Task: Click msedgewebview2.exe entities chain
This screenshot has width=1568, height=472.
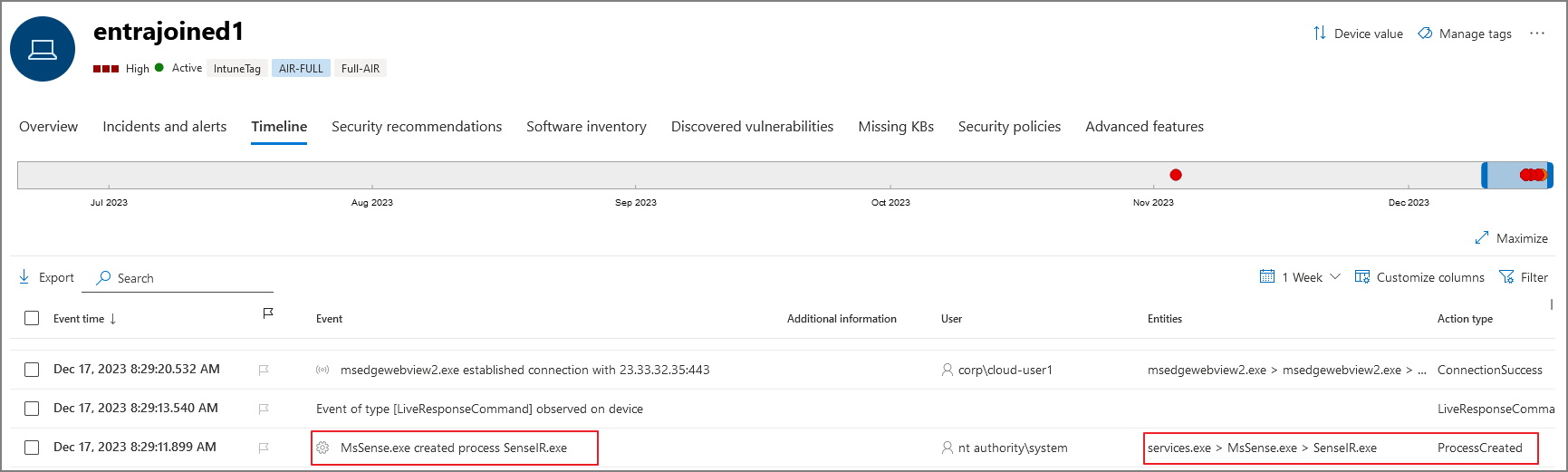Action: (1286, 370)
